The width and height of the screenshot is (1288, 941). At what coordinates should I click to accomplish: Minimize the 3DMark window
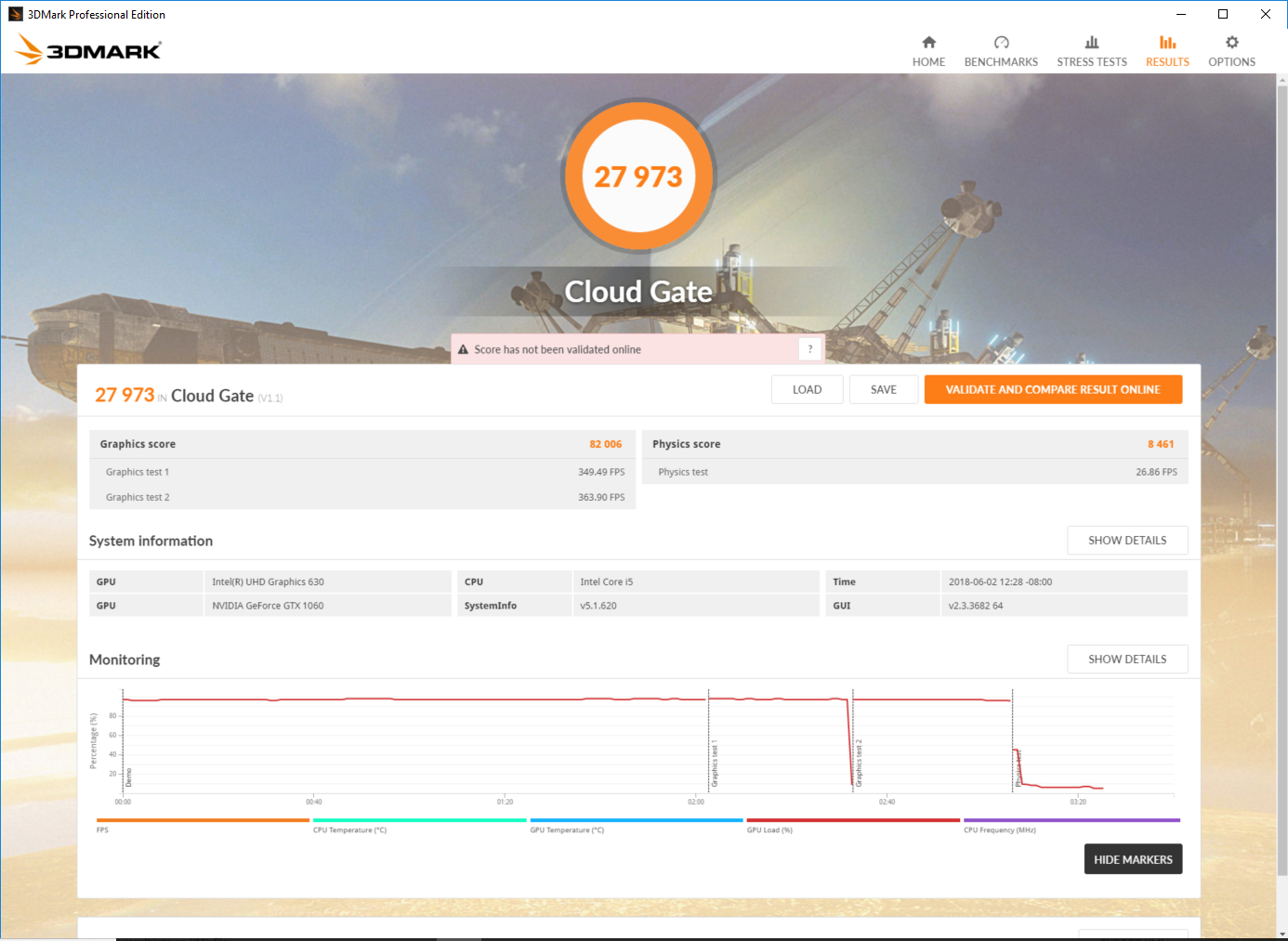tap(1180, 14)
